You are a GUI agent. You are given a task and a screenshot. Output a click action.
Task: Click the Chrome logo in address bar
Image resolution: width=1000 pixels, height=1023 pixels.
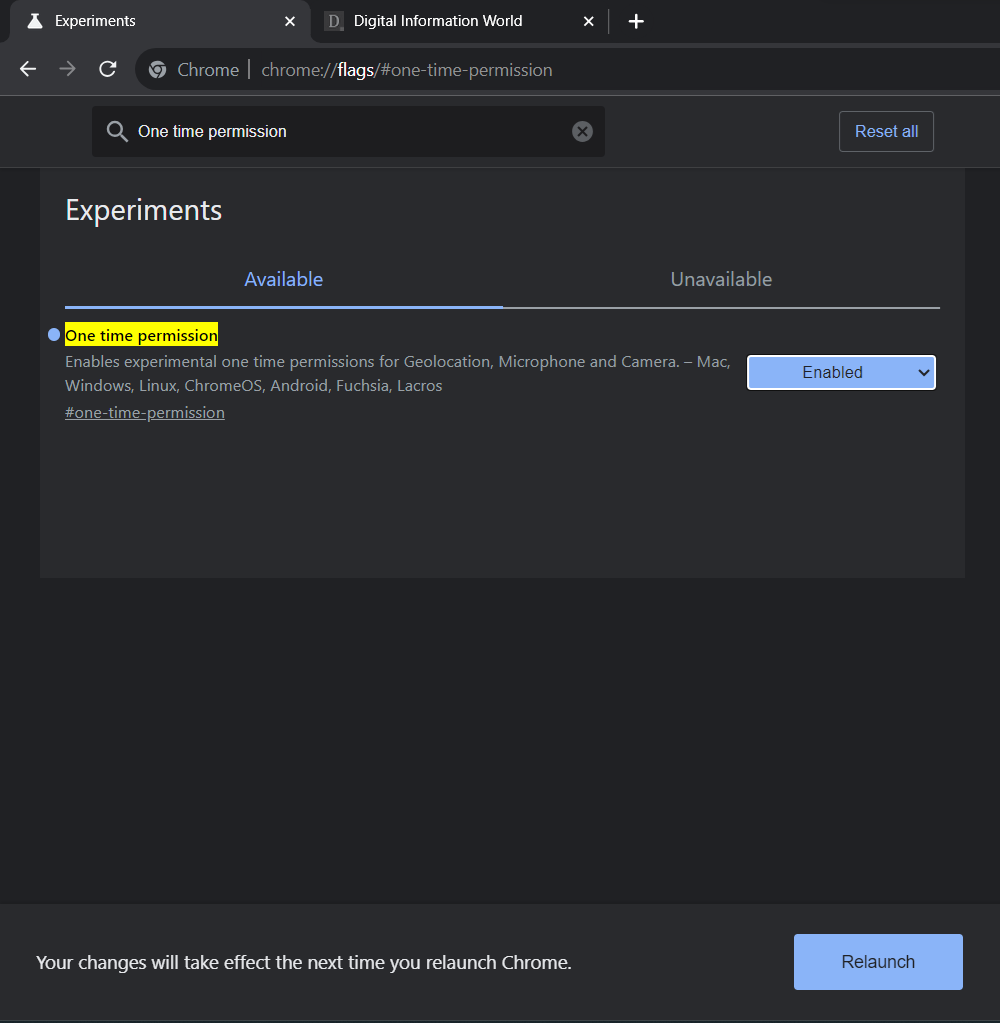click(x=157, y=70)
